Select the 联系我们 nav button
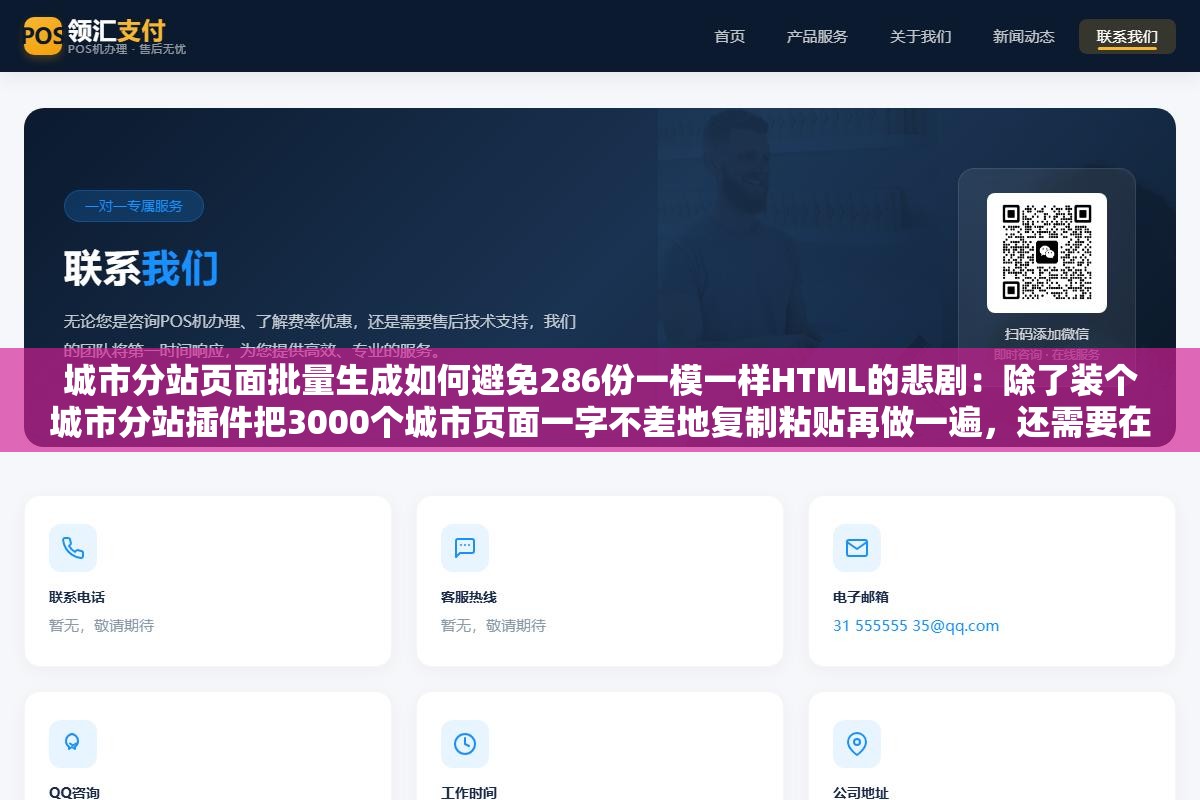Screen dimensions: 1200x800 pyautogui.click(x=1127, y=36)
